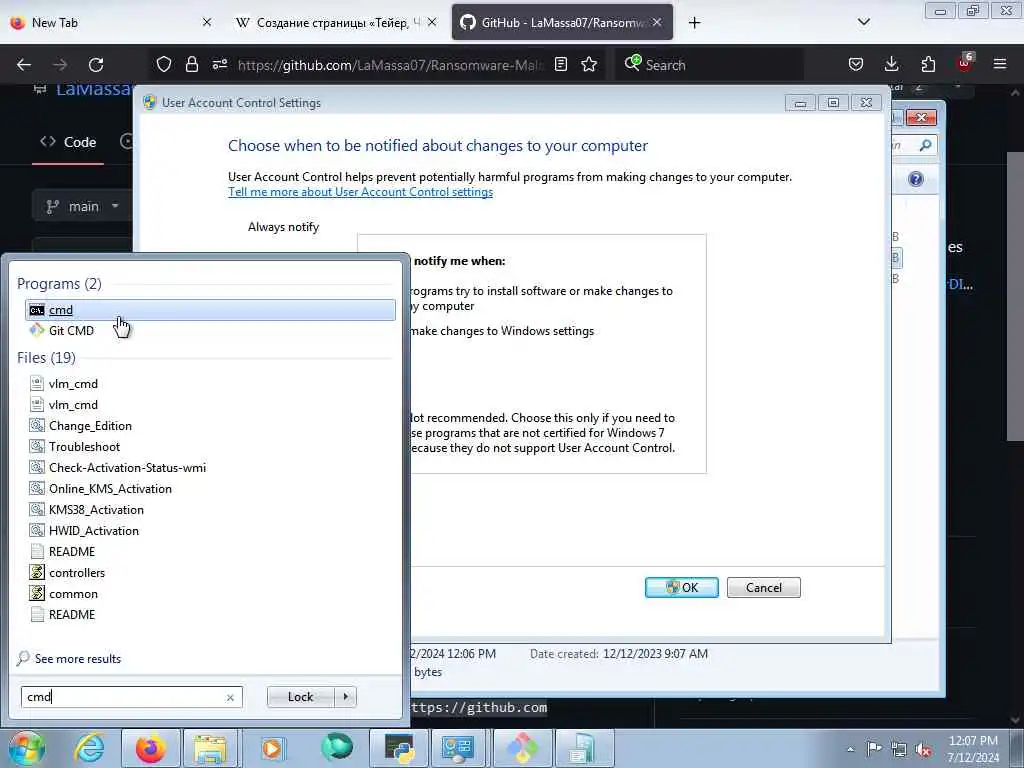Open cmd from Programs results
The image size is (1024, 768).
tap(210, 310)
